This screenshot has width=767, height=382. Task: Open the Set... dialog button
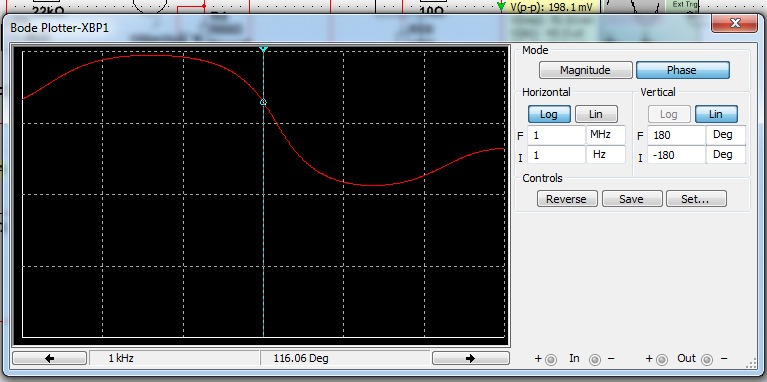[696, 199]
